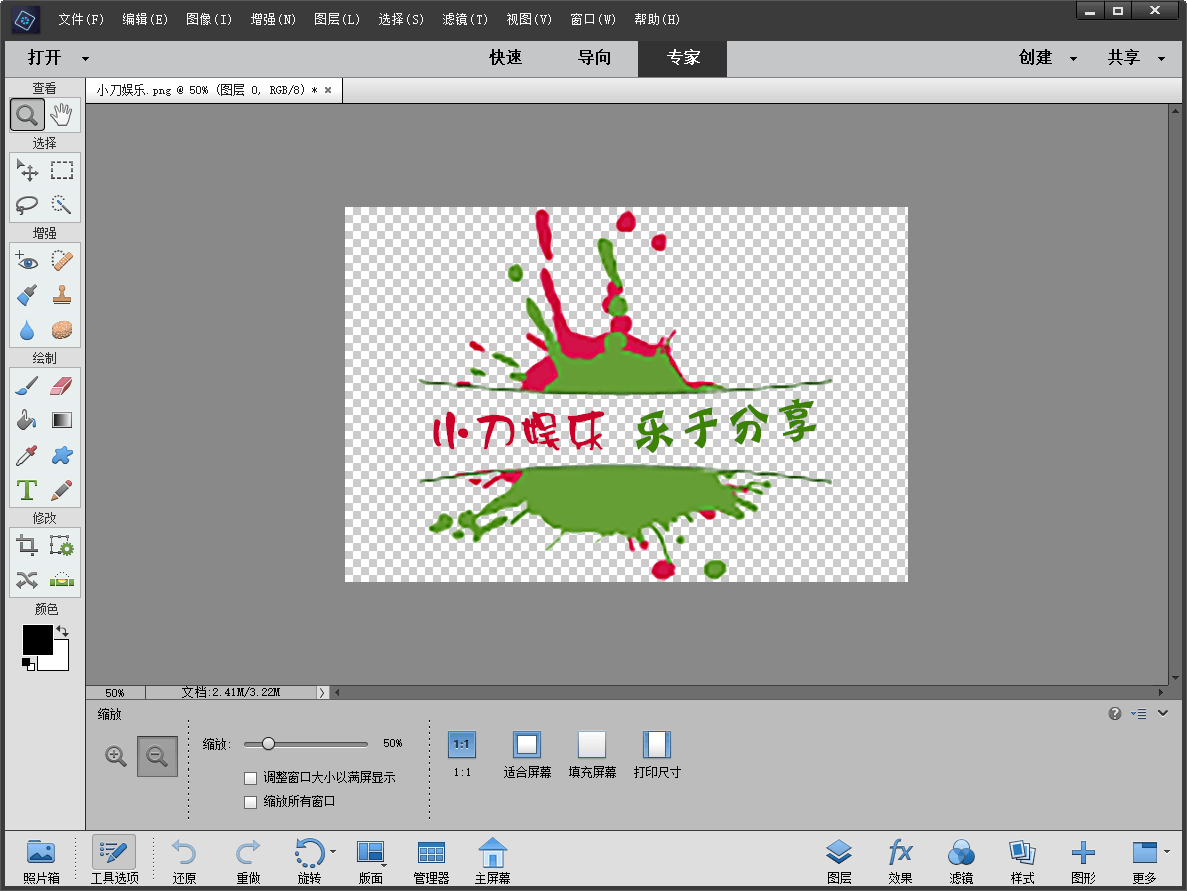The width and height of the screenshot is (1187, 891).
Task: Choose the Clone Stamp tool
Action: click(62, 295)
